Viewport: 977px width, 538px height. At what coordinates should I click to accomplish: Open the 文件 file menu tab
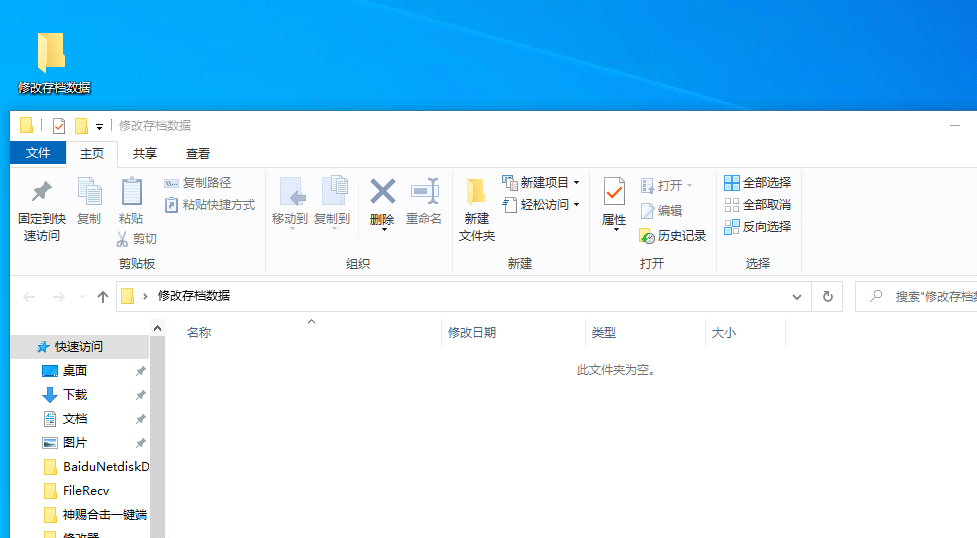[x=38, y=153]
